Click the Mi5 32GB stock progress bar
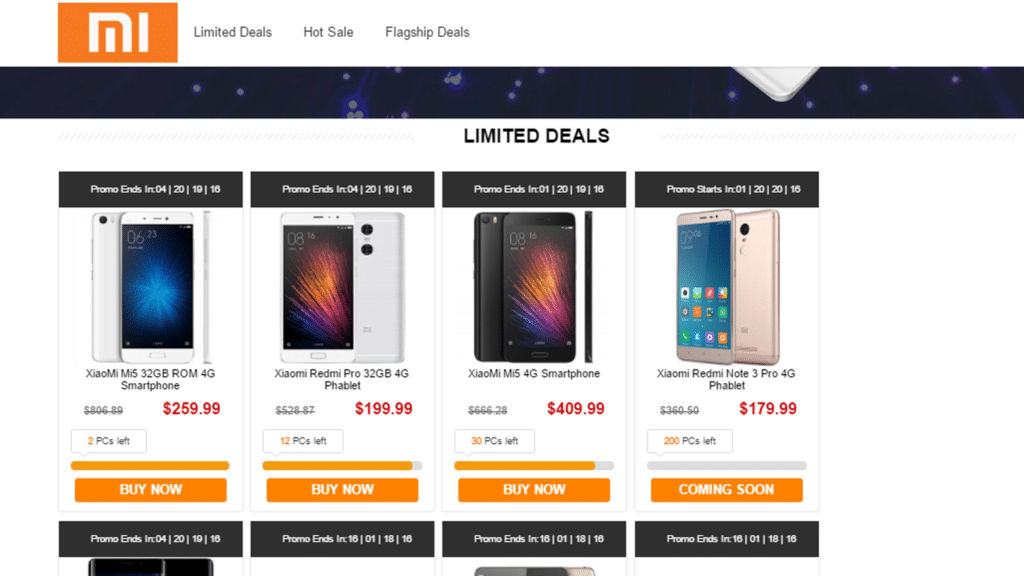 click(x=148, y=465)
